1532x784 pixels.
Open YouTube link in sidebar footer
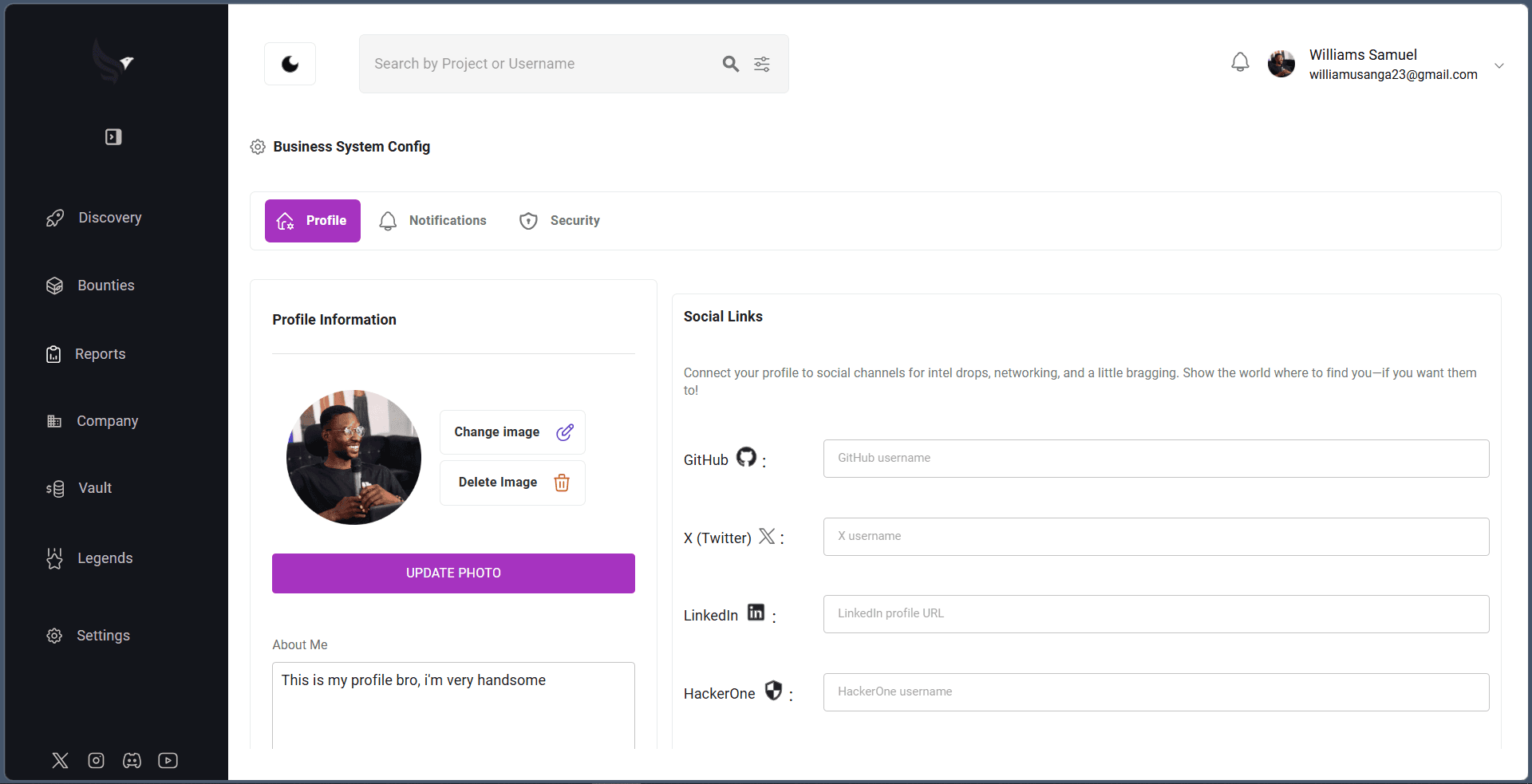(168, 760)
